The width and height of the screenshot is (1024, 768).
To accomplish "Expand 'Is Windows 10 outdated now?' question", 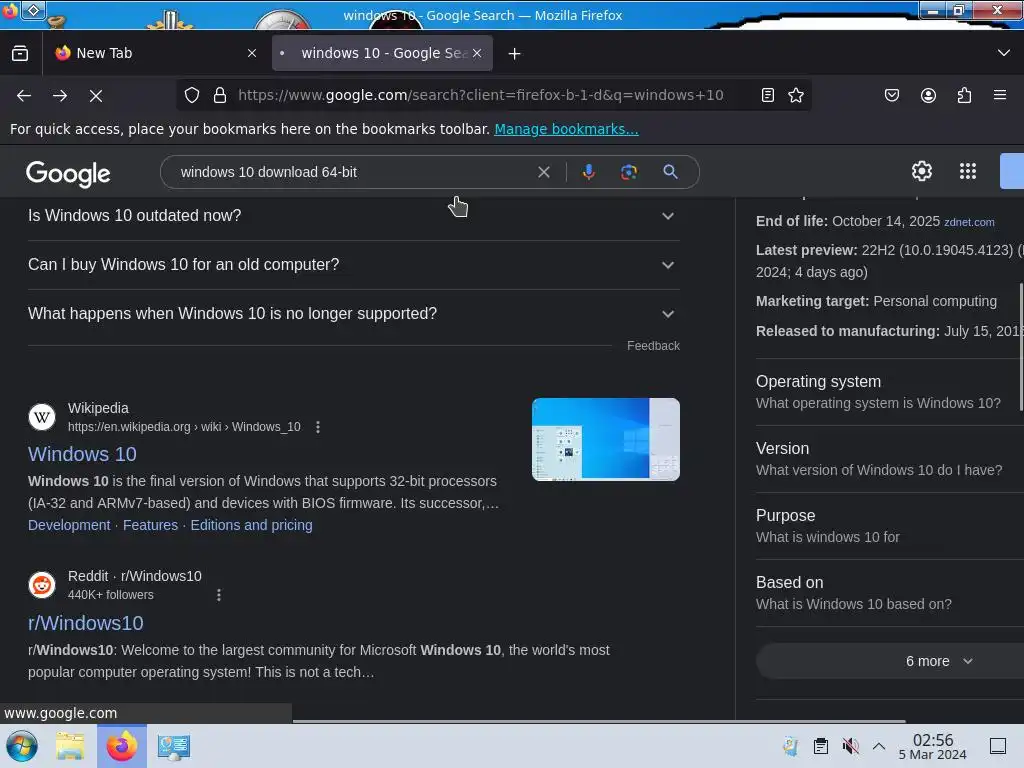I will pos(353,216).
